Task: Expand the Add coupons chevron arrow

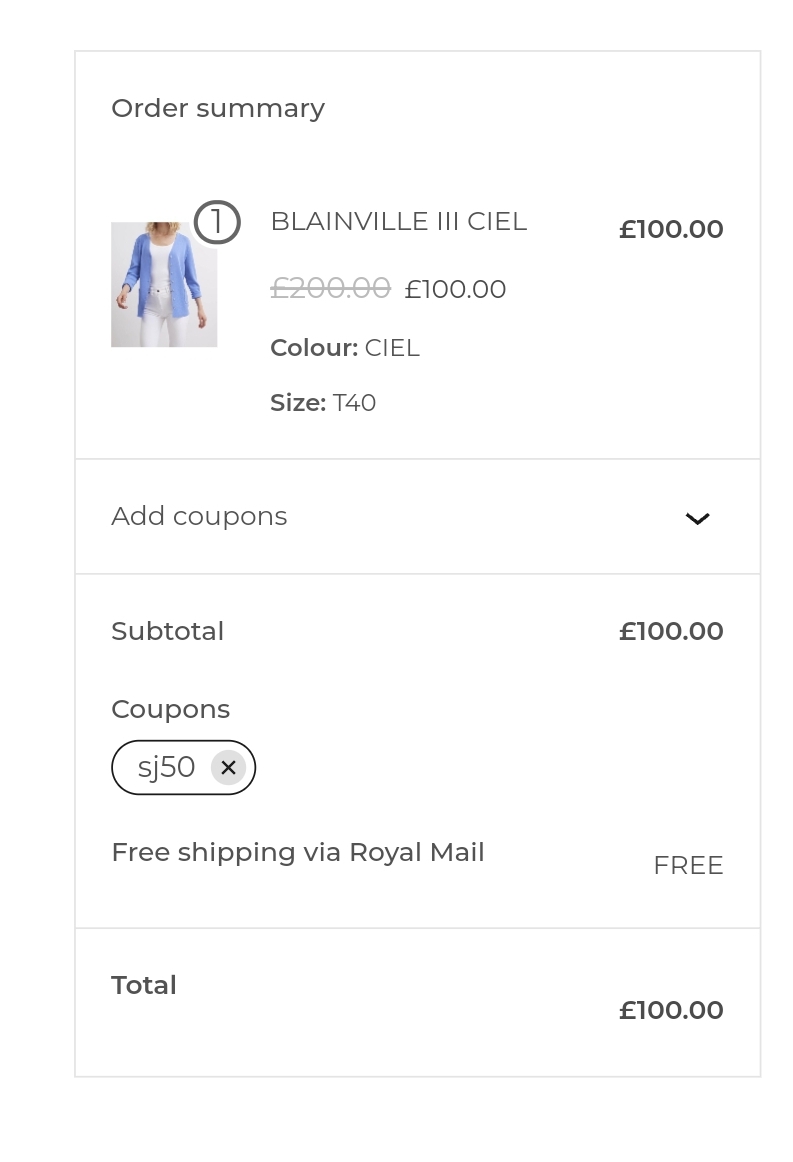Action: point(697,518)
